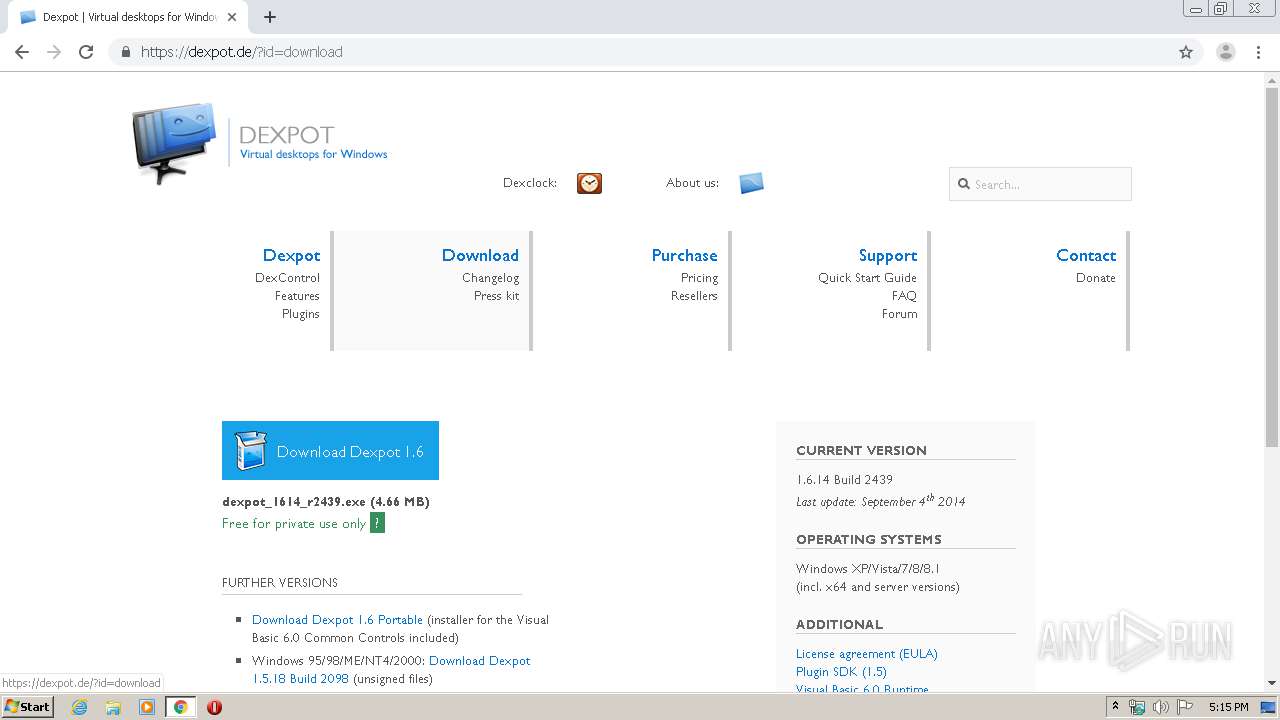Open Chrome's three-dot menu
This screenshot has height=720, width=1280.
[x=1258, y=52]
